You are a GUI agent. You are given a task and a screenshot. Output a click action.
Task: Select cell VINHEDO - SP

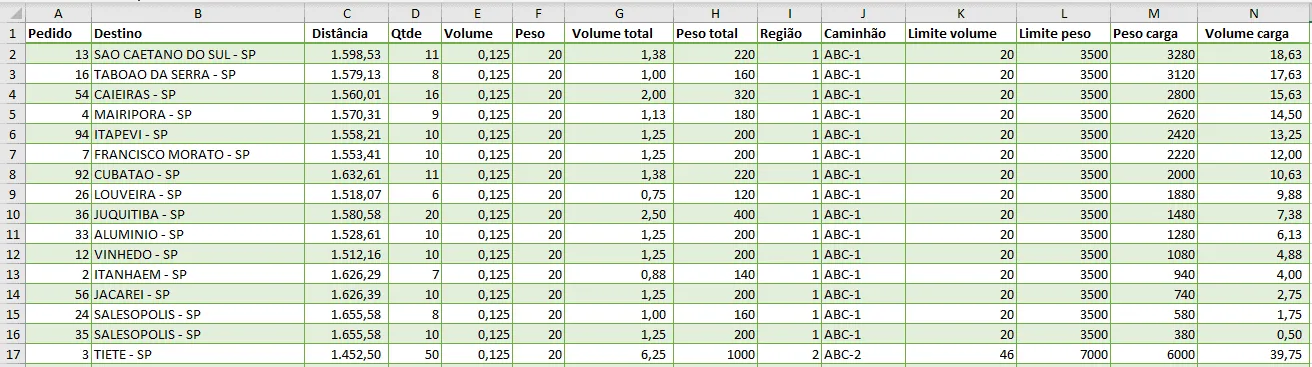pyautogui.click(x=199, y=254)
